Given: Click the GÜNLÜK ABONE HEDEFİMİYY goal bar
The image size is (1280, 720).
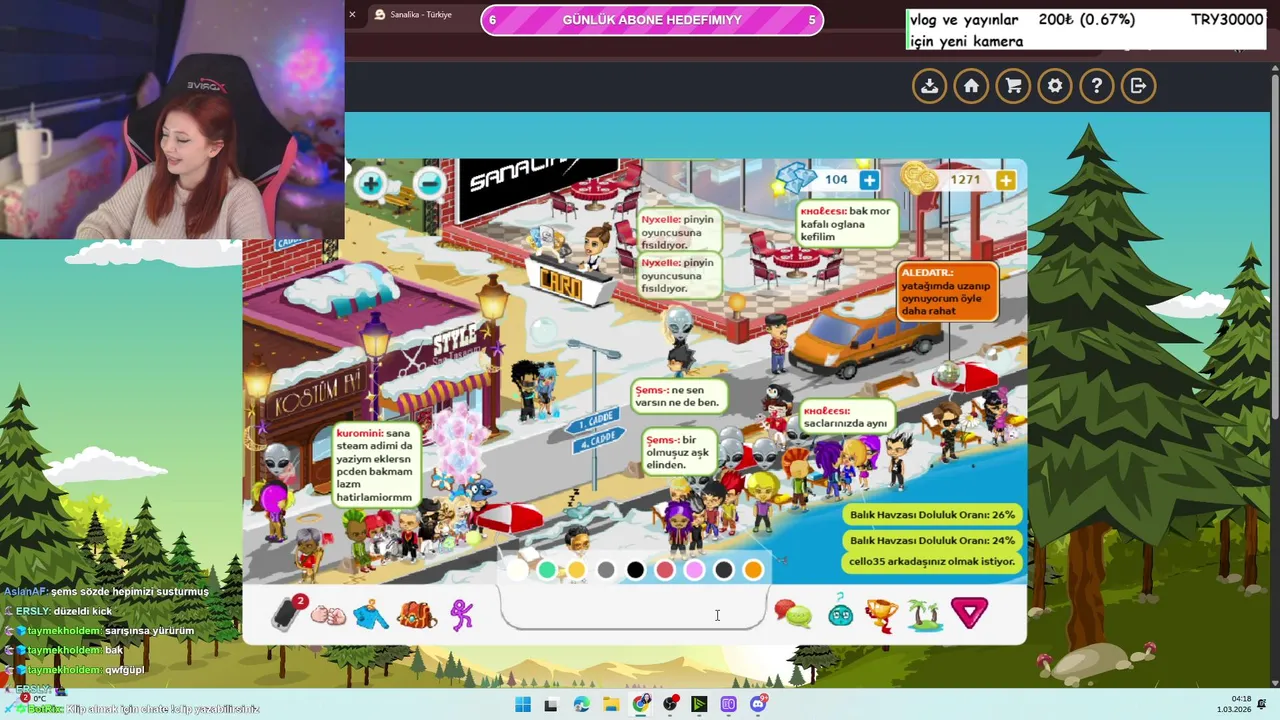Looking at the screenshot, I should click(652, 20).
